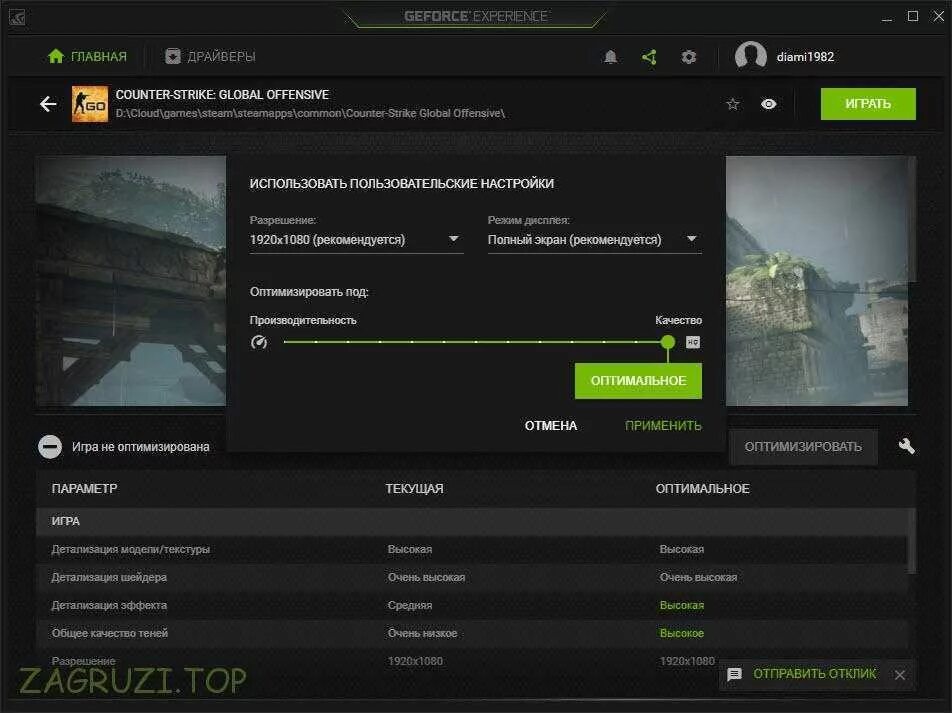Open the notifications bell icon

pos(611,57)
